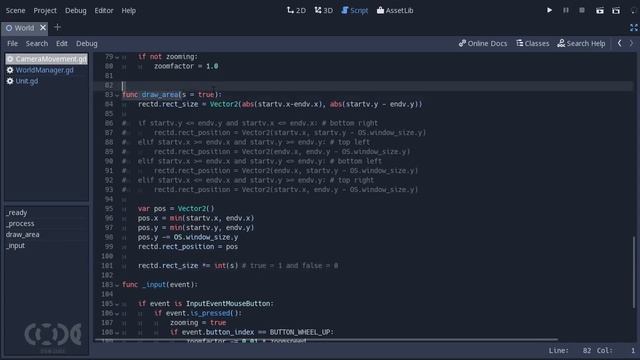Collapse fold at line 106
The height and width of the screenshot is (360, 640).
tap(117, 313)
